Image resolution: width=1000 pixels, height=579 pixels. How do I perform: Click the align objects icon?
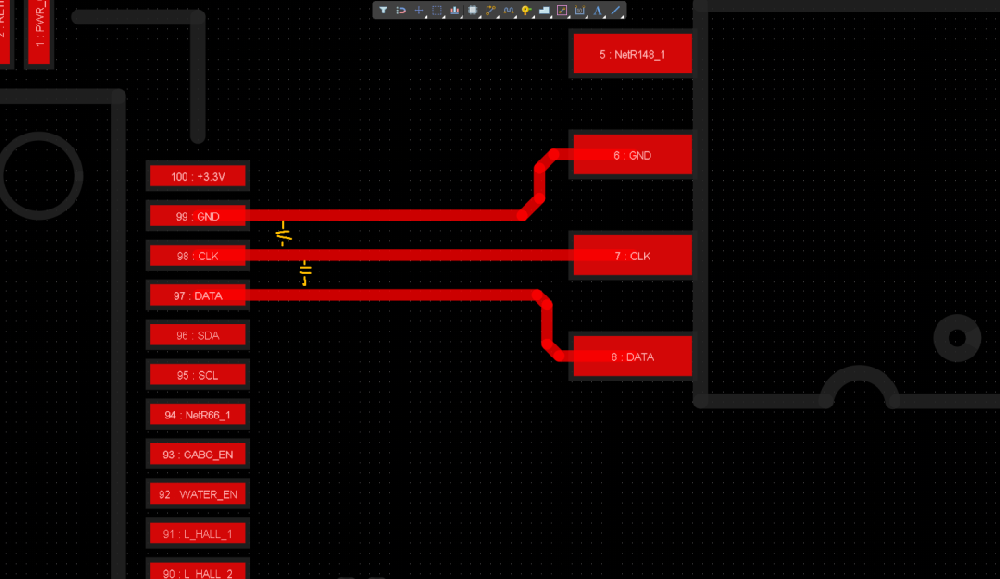point(455,10)
